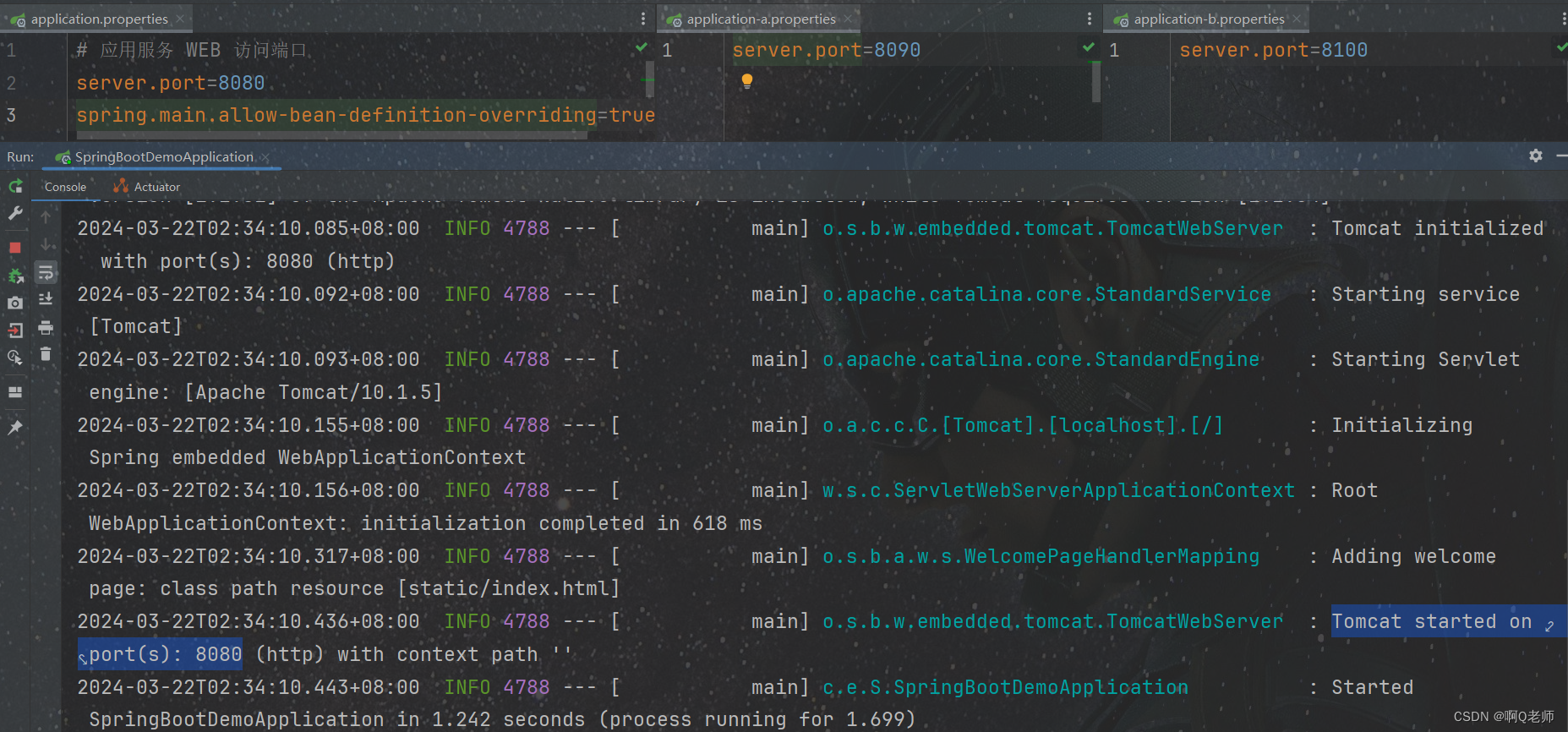Toggle scroll to end of console

pos(46,299)
